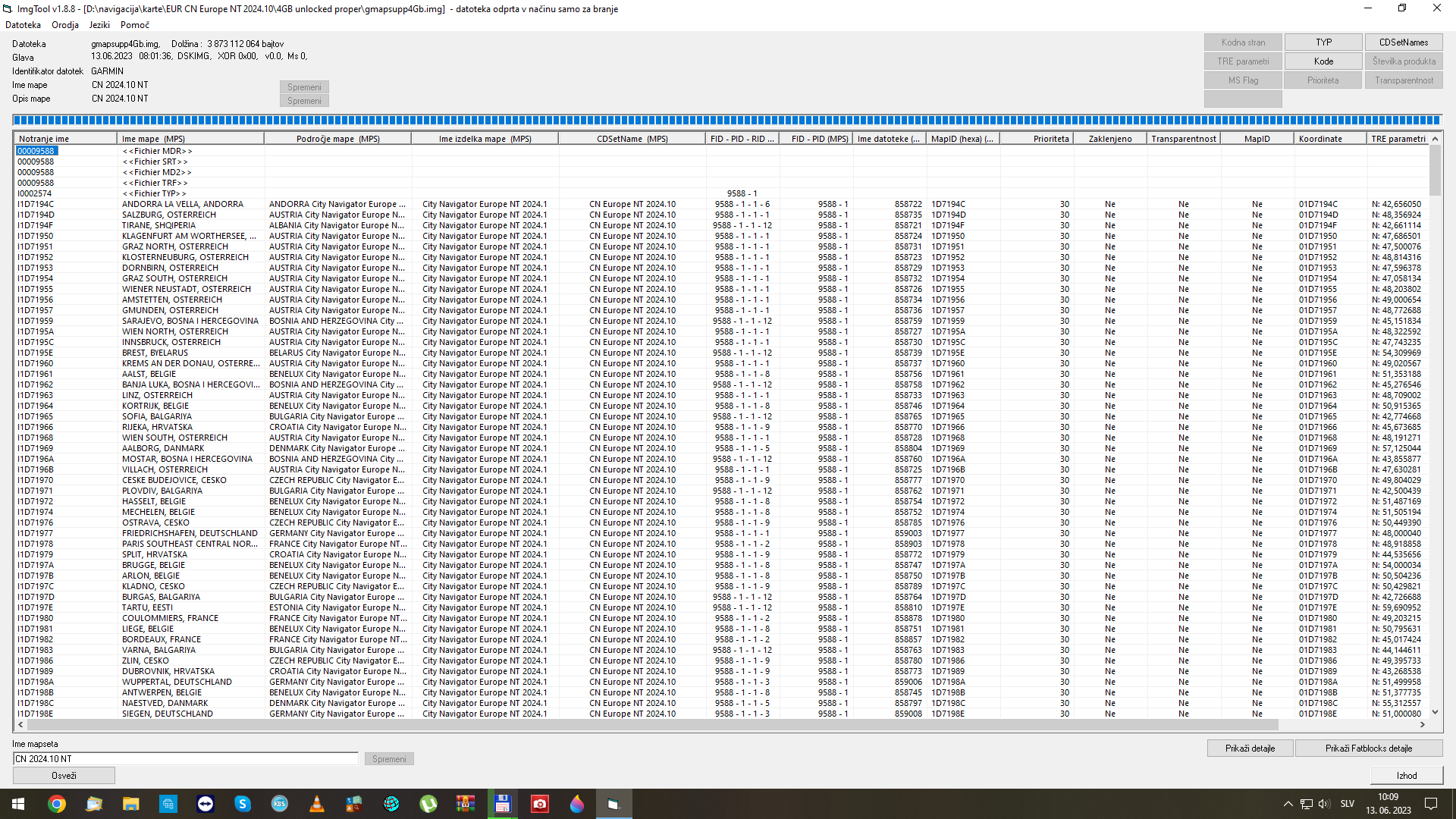
Task: Open Skype from the taskbar
Action: tap(243, 804)
